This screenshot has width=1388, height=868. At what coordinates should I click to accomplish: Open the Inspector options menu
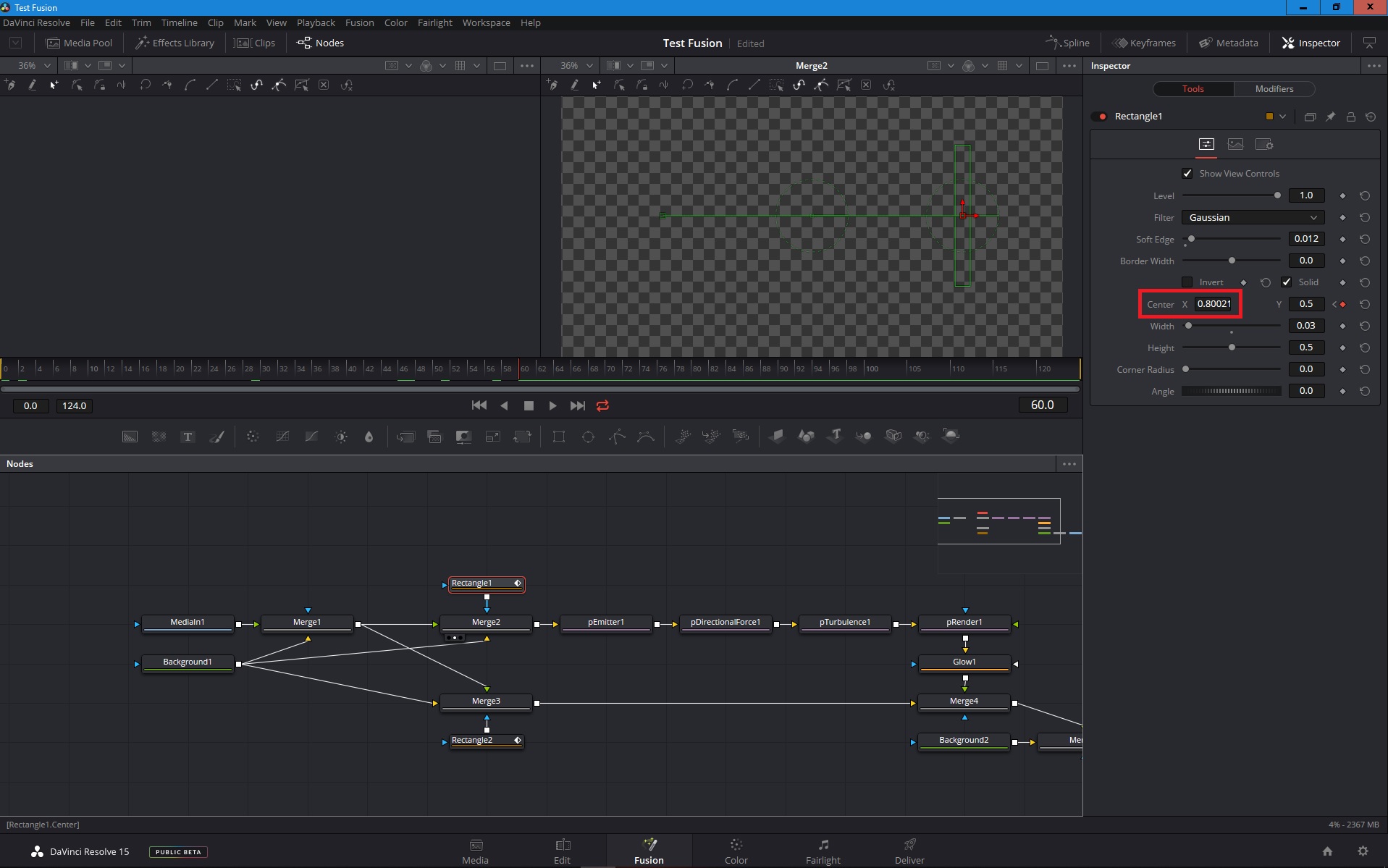(1374, 66)
